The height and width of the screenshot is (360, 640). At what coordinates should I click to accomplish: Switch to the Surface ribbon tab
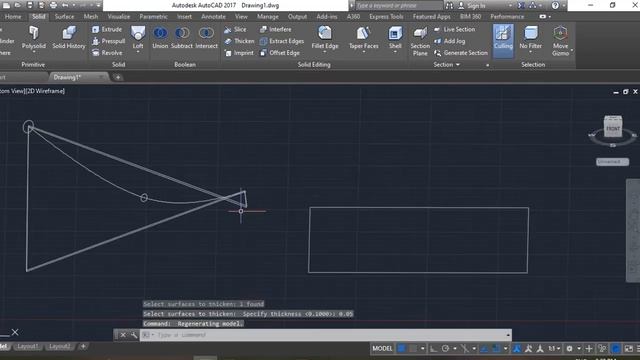[x=64, y=17]
